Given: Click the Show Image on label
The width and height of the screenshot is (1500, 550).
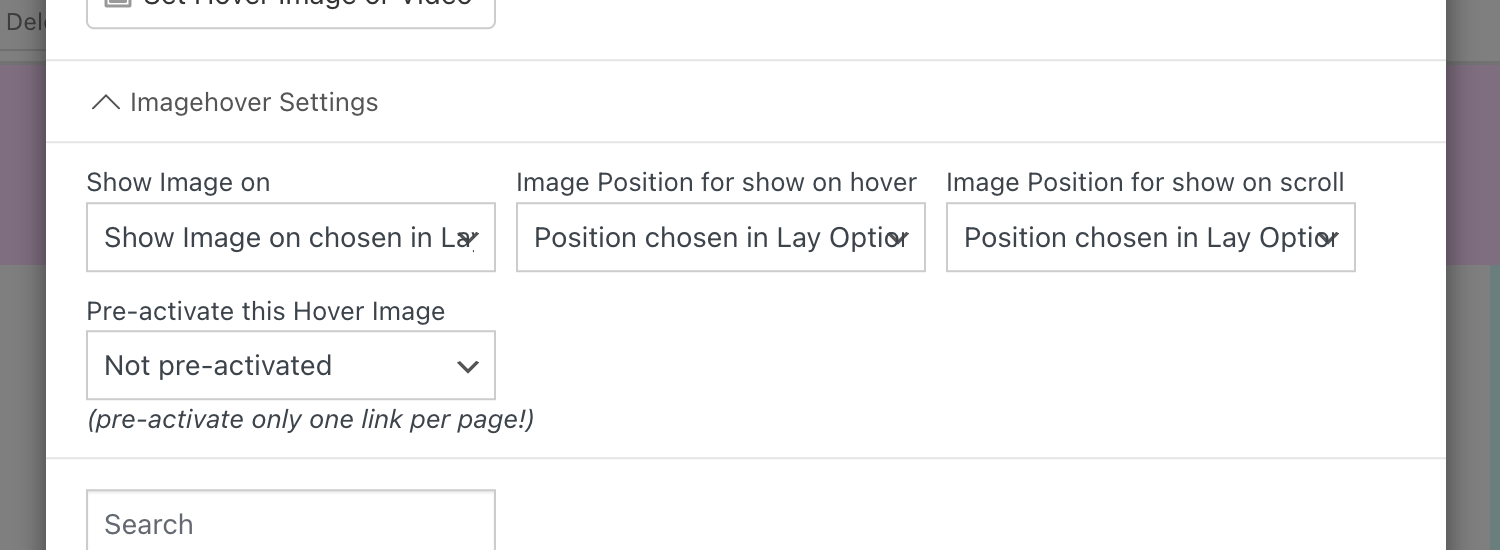Looking at the screenshot, I should pyautogui.click(x=178, y=182).
